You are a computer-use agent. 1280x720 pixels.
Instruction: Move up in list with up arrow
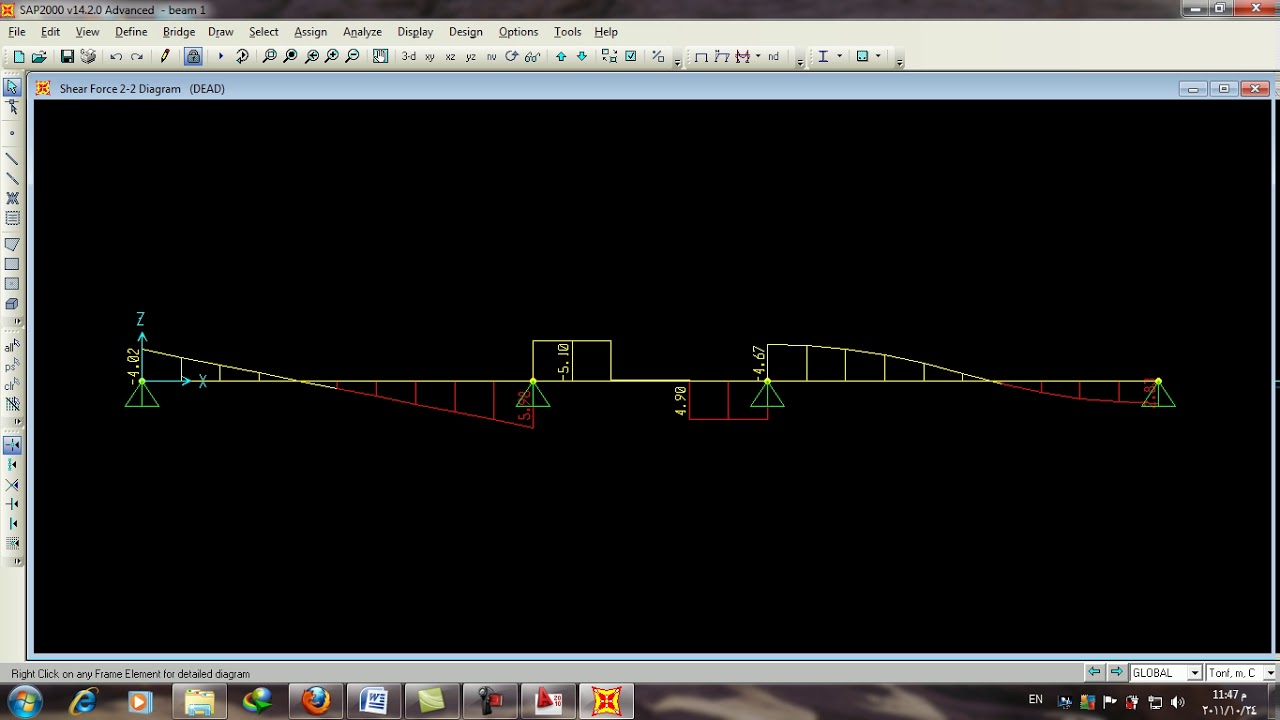point(561,57)
